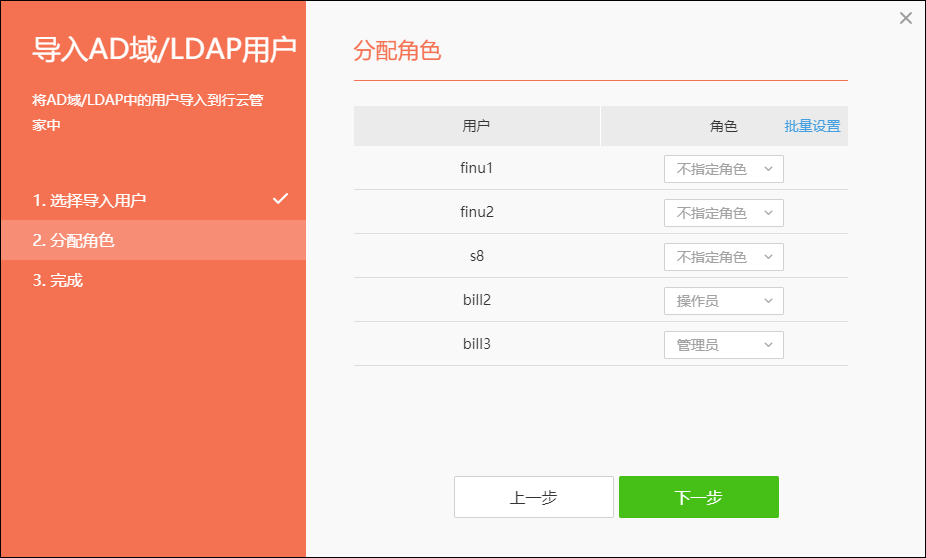Expand the s8 user role selector
The width and height of the screenshot is (926, 558).
point(723,257)
